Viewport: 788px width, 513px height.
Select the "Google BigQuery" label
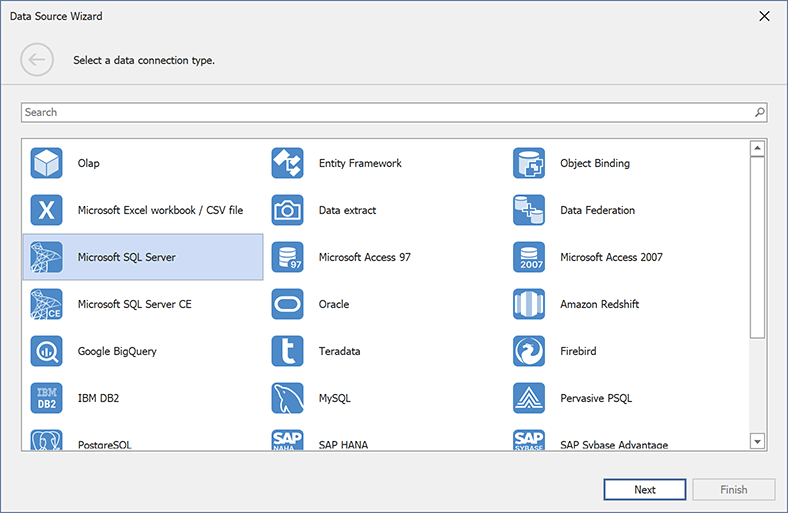(117, 351)
